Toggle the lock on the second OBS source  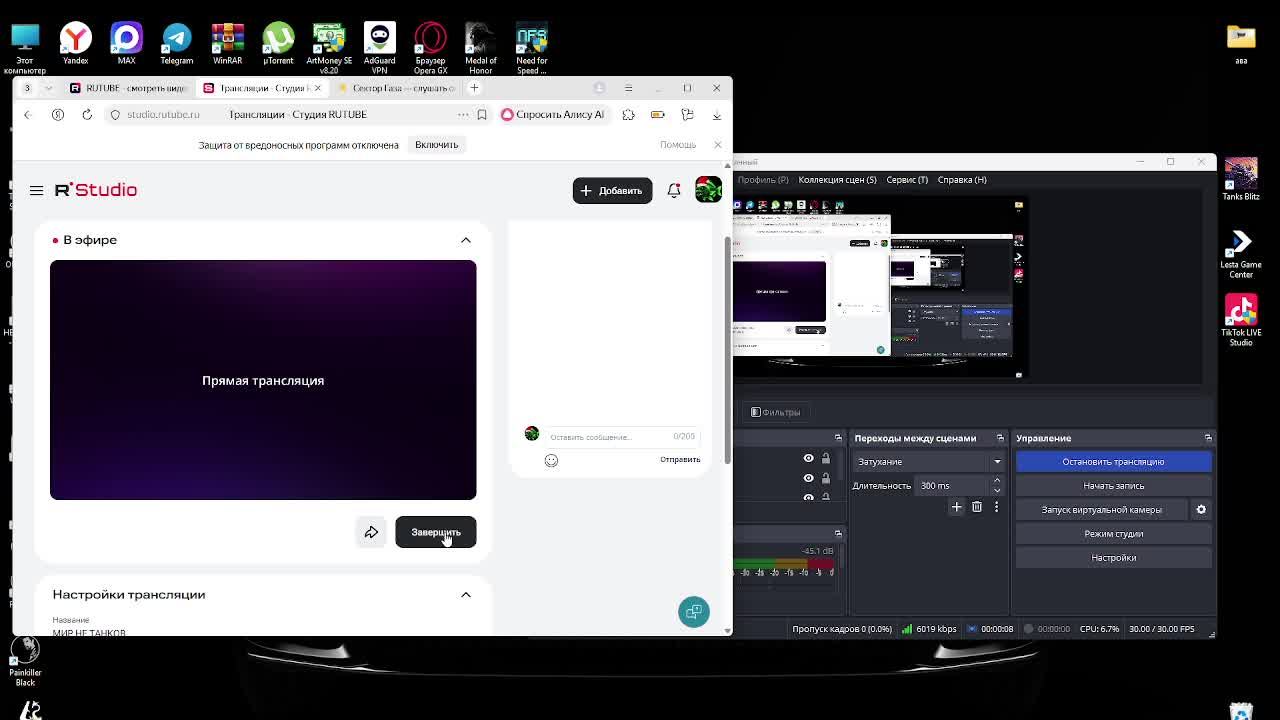click(825, 478)
